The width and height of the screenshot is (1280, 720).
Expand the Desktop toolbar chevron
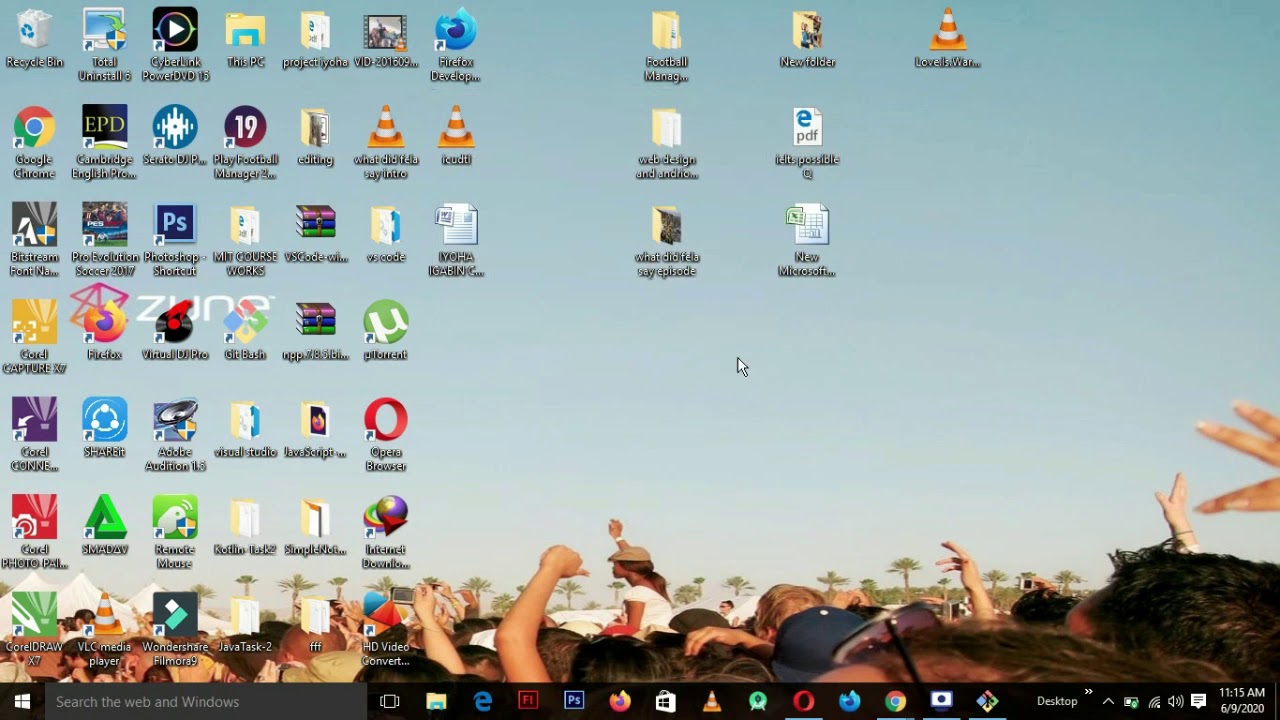click(x=1088, y=693)
